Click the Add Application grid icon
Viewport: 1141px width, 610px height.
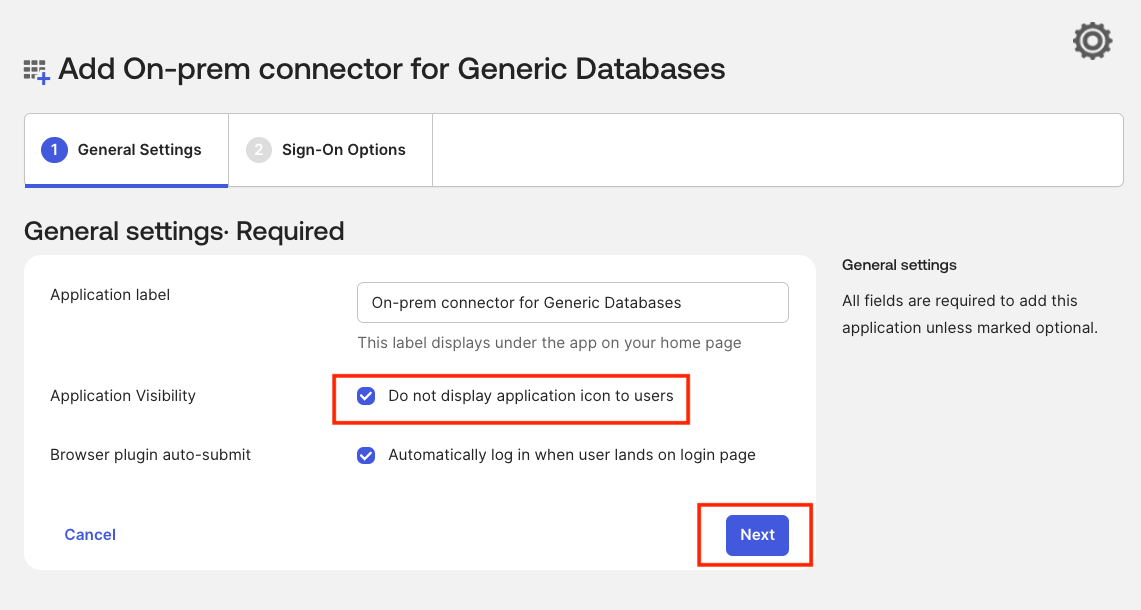click(x=33, y=69)
